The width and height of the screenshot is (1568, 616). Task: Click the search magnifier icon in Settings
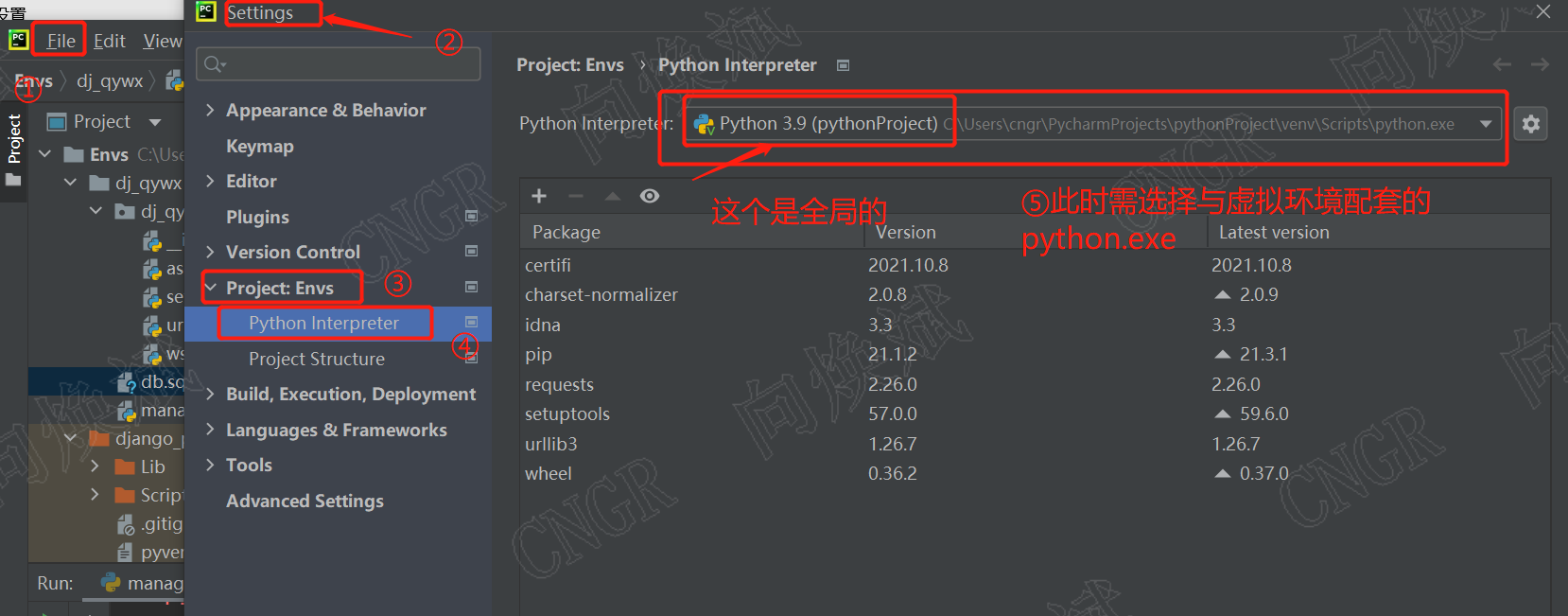click(x=215, y=64)
